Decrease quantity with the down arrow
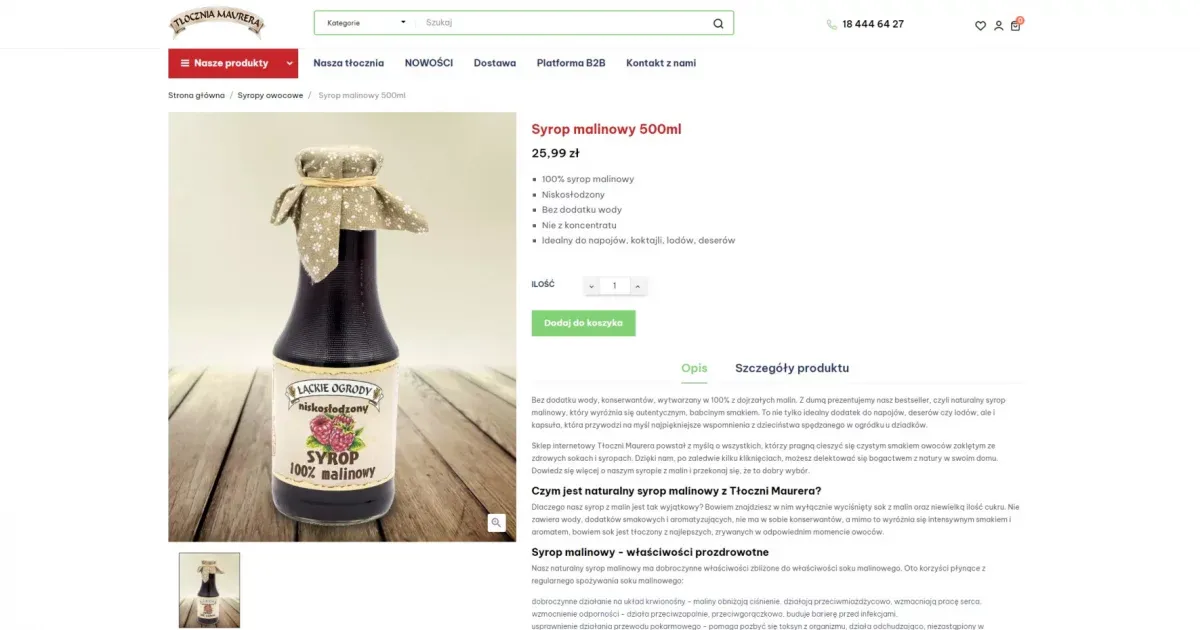Image resolution: width=1200 pixels, height=630 pixels. tap(591, 286)
